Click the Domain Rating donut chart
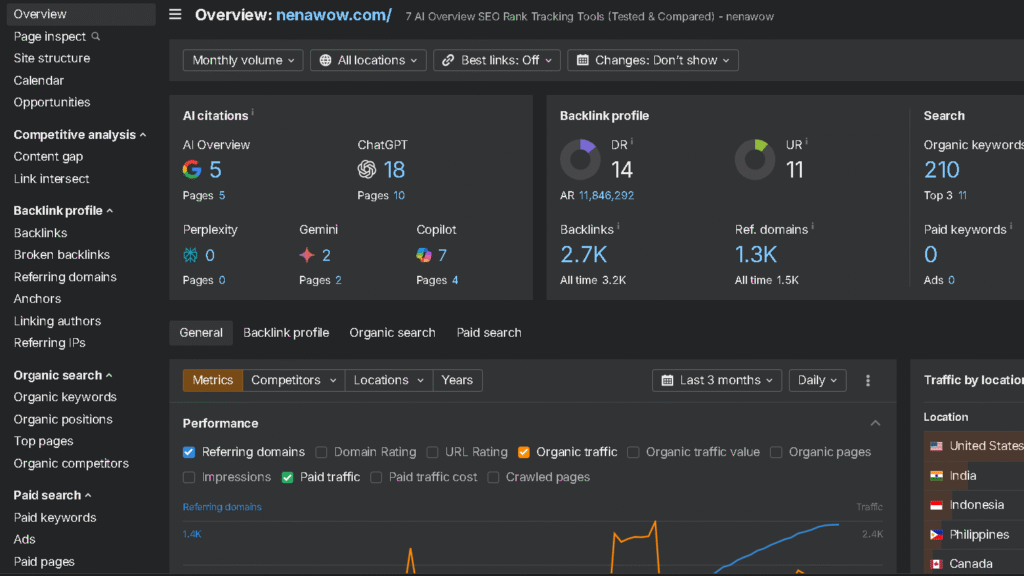The height and width of the screenshot is (576, 1024). pyautogui.click(x=581, y=158)
